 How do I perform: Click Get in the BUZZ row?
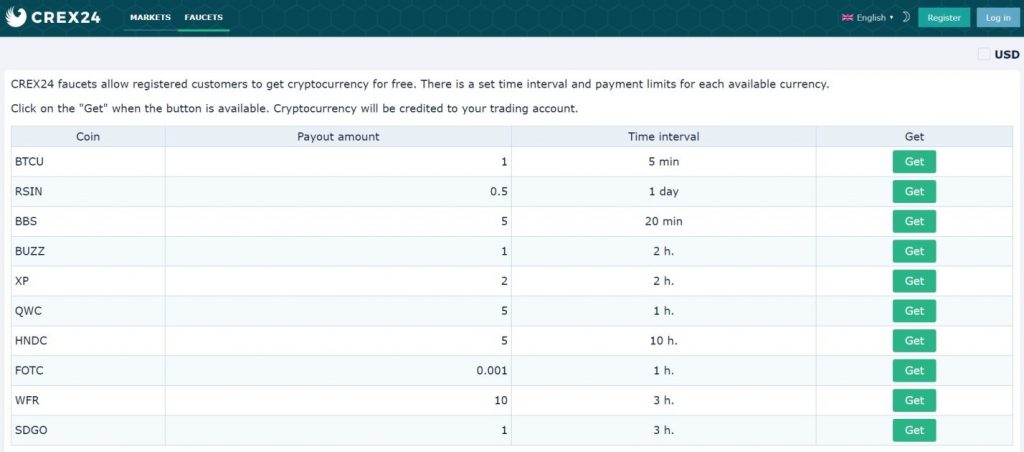914,251
